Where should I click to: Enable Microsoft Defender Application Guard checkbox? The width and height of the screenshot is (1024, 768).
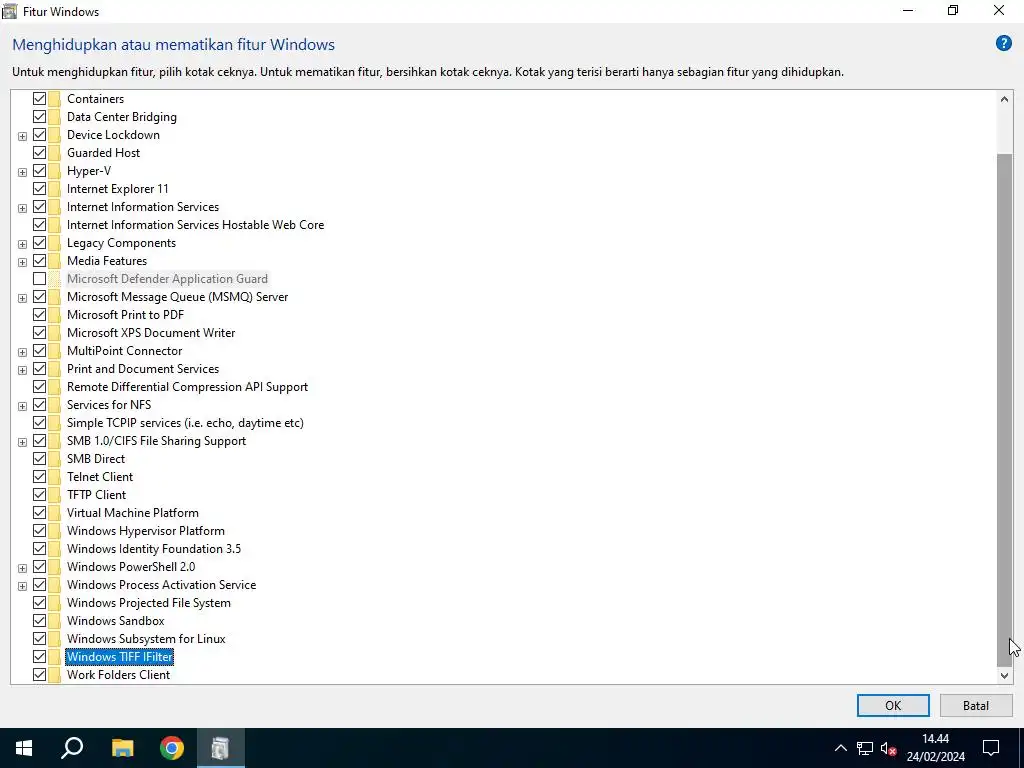tap(39, 279)
